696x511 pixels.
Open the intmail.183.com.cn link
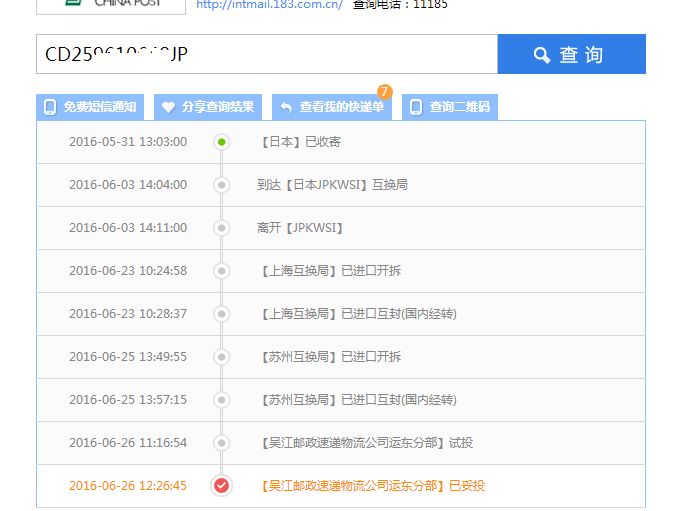pos(269,4)
